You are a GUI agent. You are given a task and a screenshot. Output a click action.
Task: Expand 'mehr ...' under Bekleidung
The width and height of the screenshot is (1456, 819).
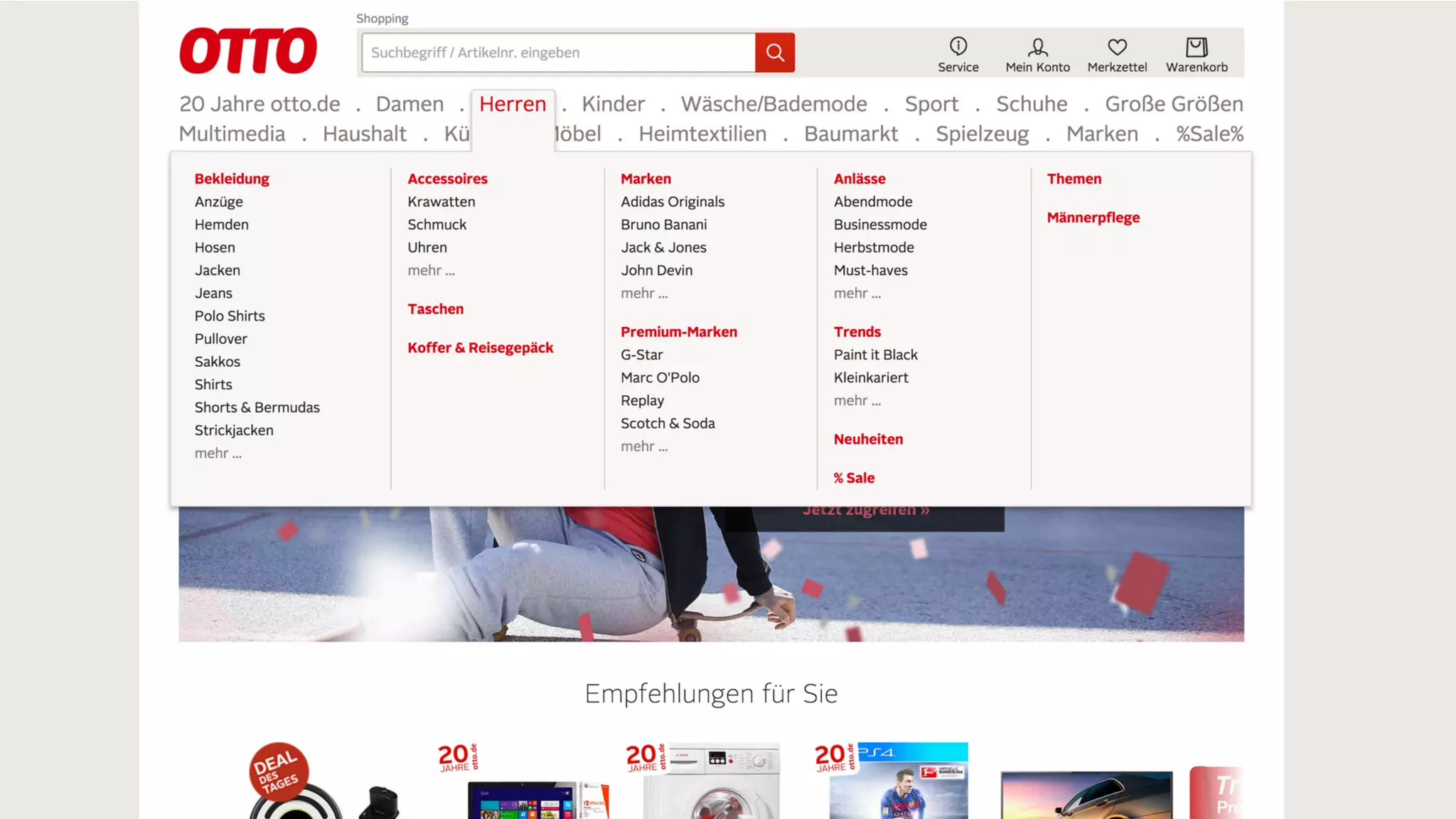pos(218,453)
